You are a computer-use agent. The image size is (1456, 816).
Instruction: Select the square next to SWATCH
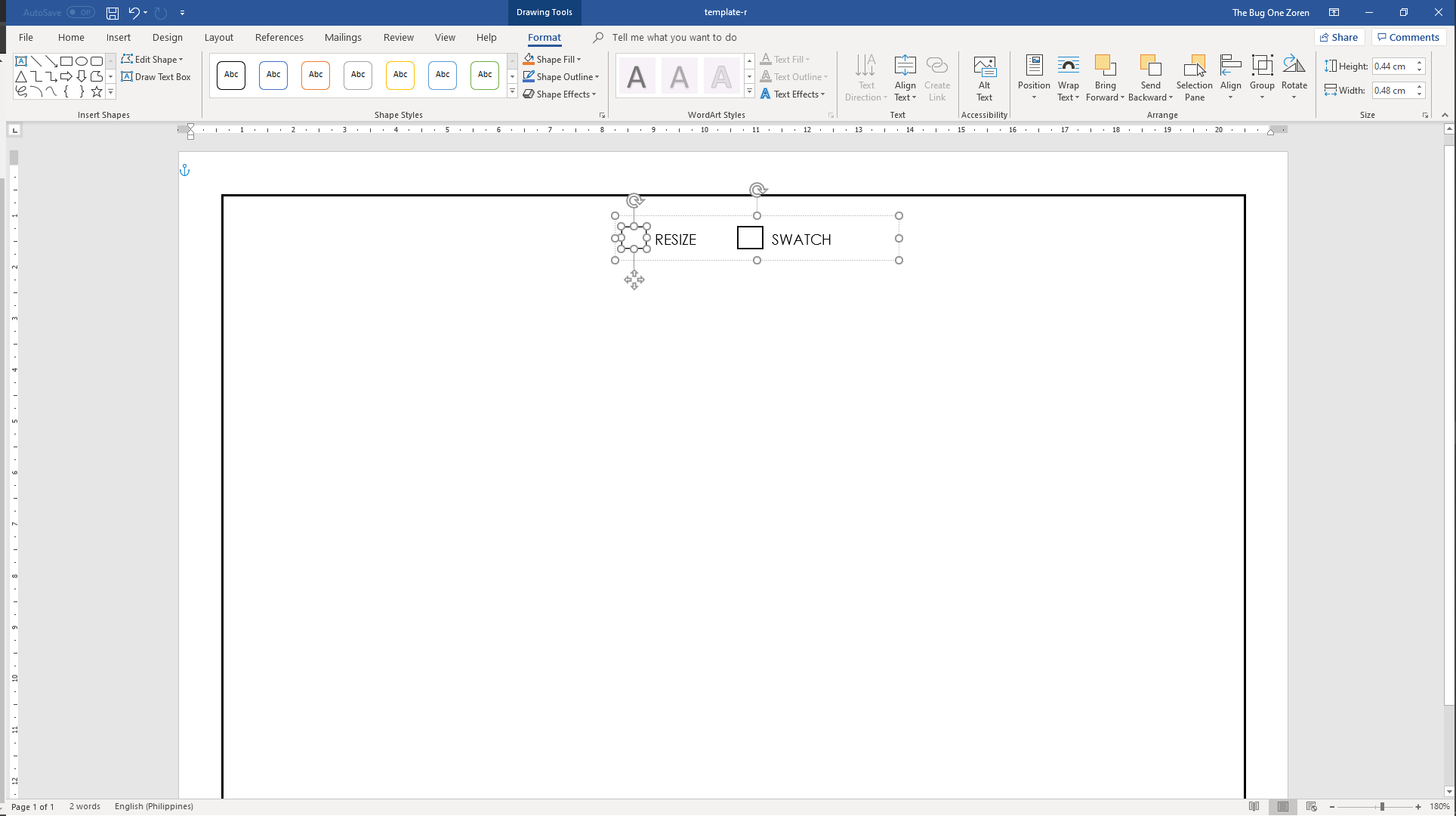pos(750,238)
